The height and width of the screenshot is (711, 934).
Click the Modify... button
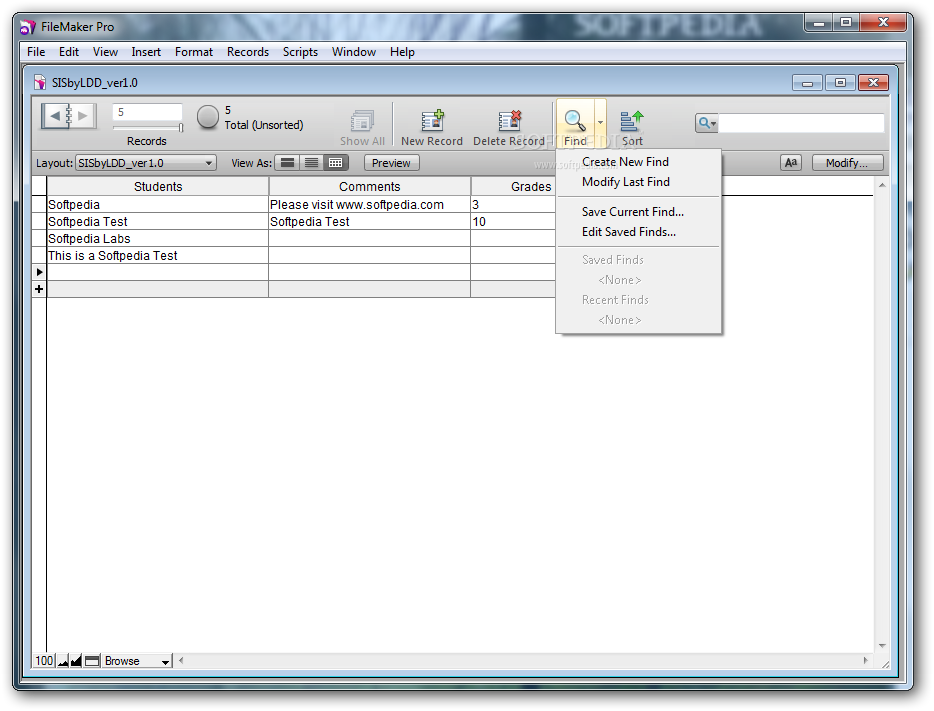[x=847, y=163]
